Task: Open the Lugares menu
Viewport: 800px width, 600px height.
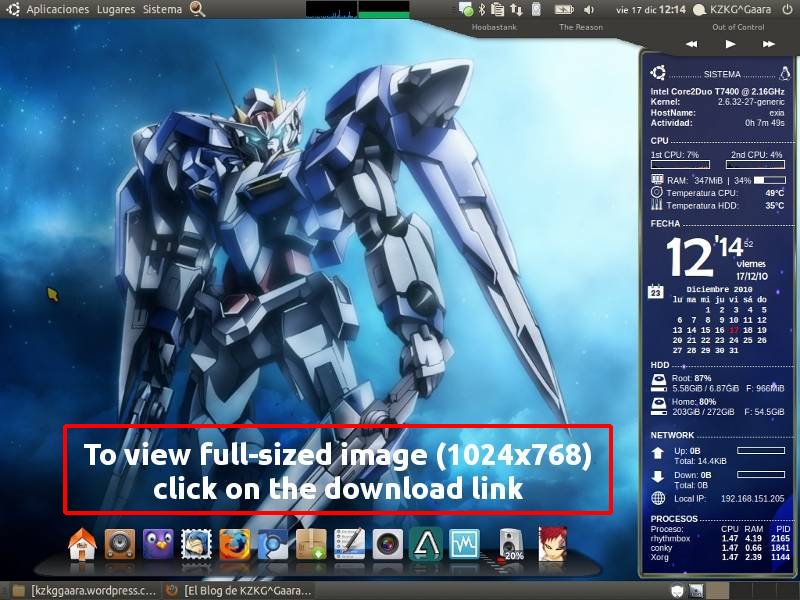Action: 116,9
